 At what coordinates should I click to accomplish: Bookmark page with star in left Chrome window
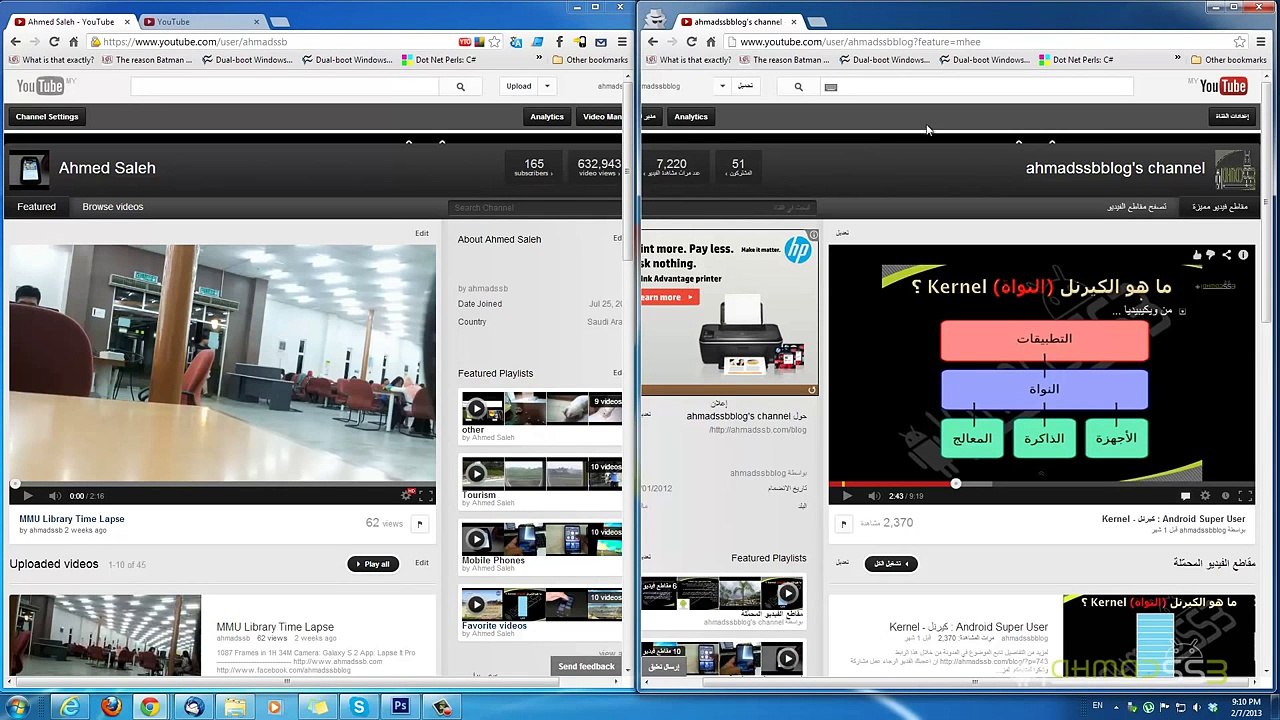click(x=494, y=42)
